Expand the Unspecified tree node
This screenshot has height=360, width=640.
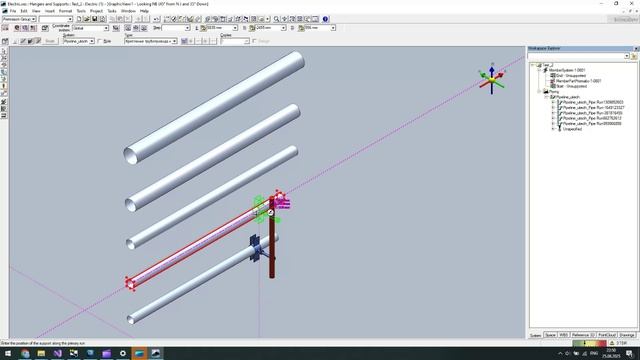(x=553, y=129)
